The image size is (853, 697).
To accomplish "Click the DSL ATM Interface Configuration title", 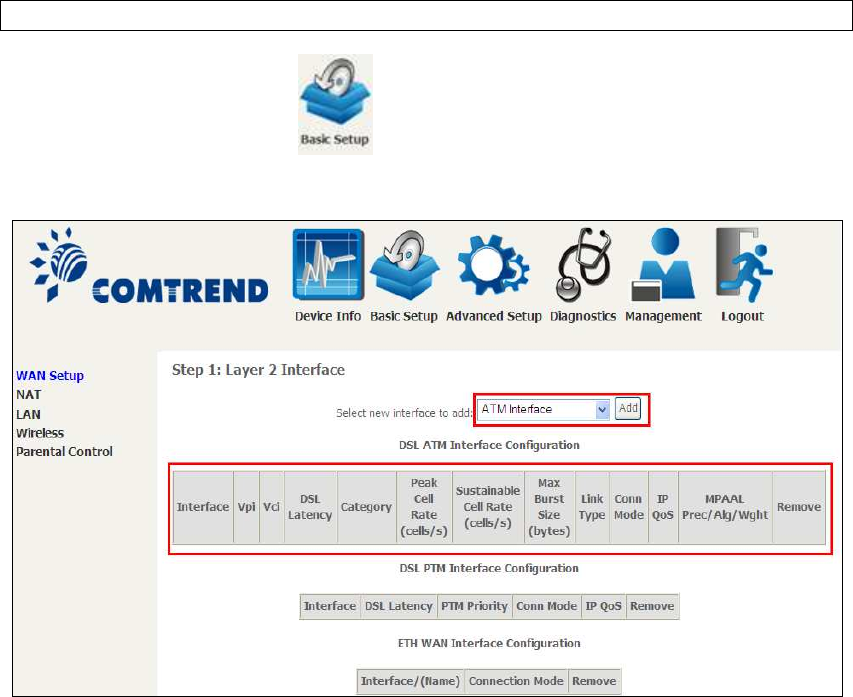I will pyautogui.click(x=489, y=445).
